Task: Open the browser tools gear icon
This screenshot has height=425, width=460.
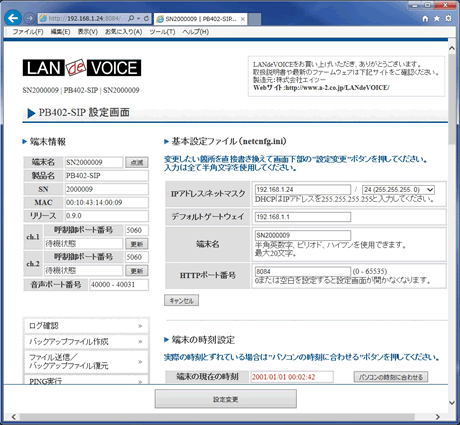Action: coord(449,18)
